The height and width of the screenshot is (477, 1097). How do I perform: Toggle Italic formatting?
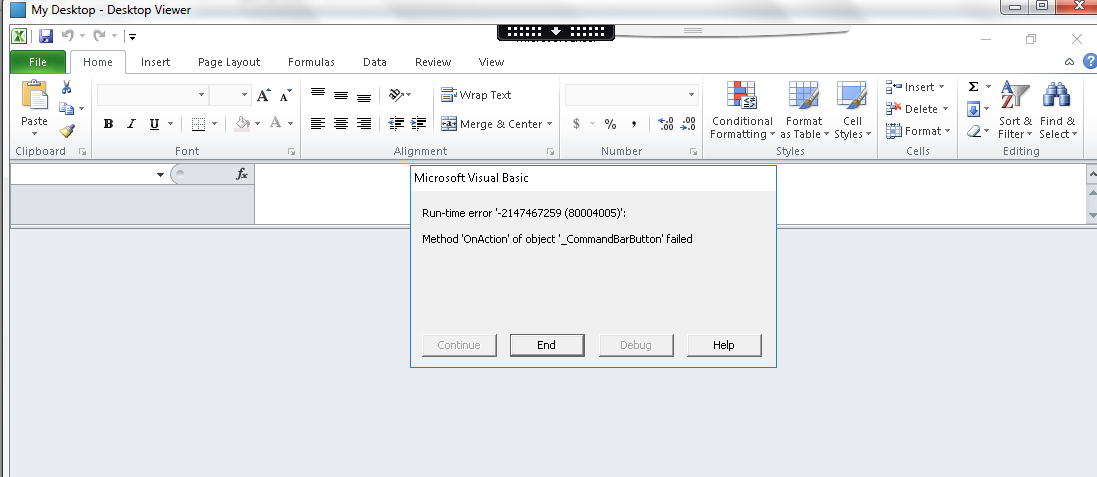131,124
